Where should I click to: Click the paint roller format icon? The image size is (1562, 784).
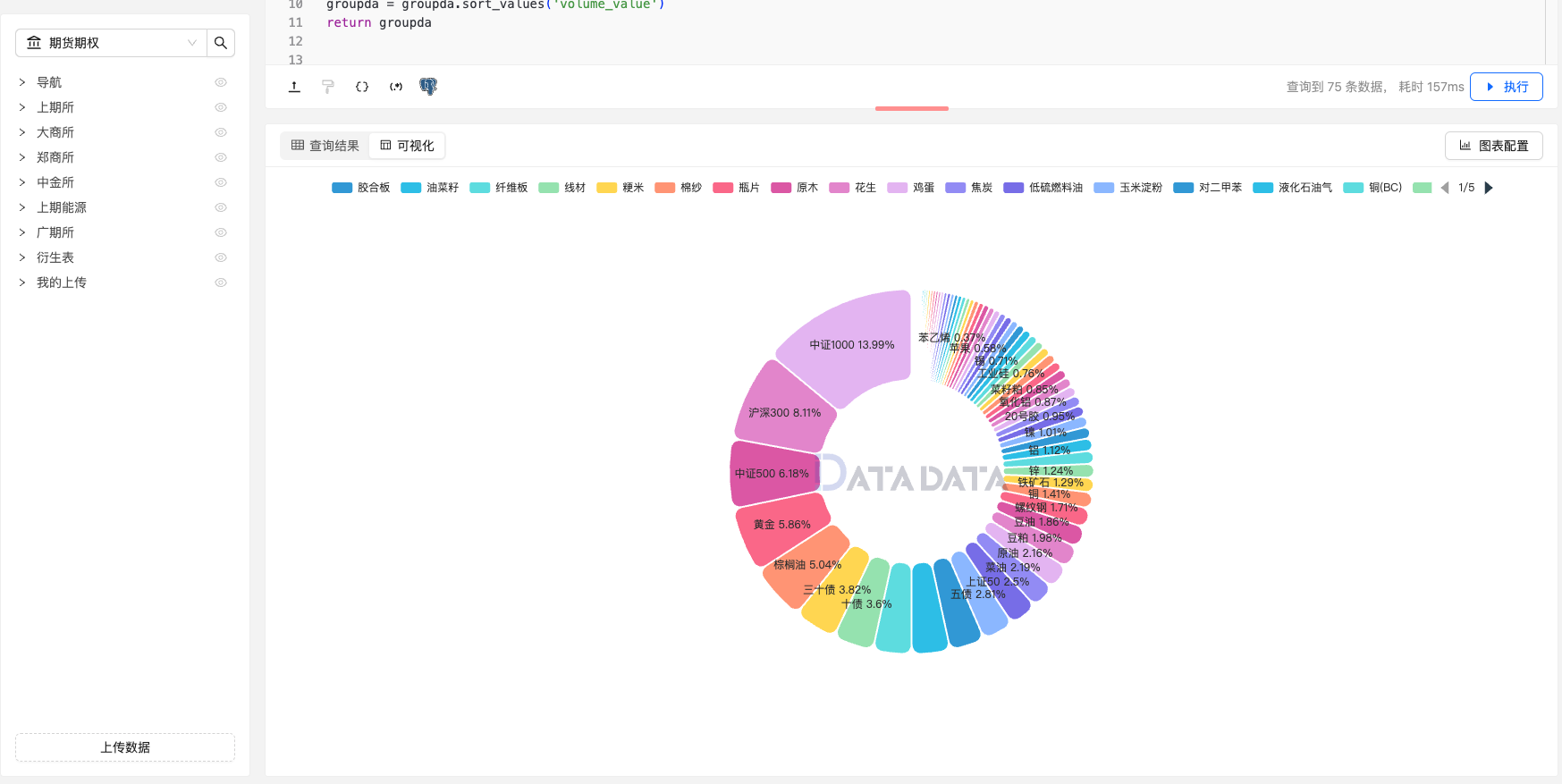tap(328, 87)
